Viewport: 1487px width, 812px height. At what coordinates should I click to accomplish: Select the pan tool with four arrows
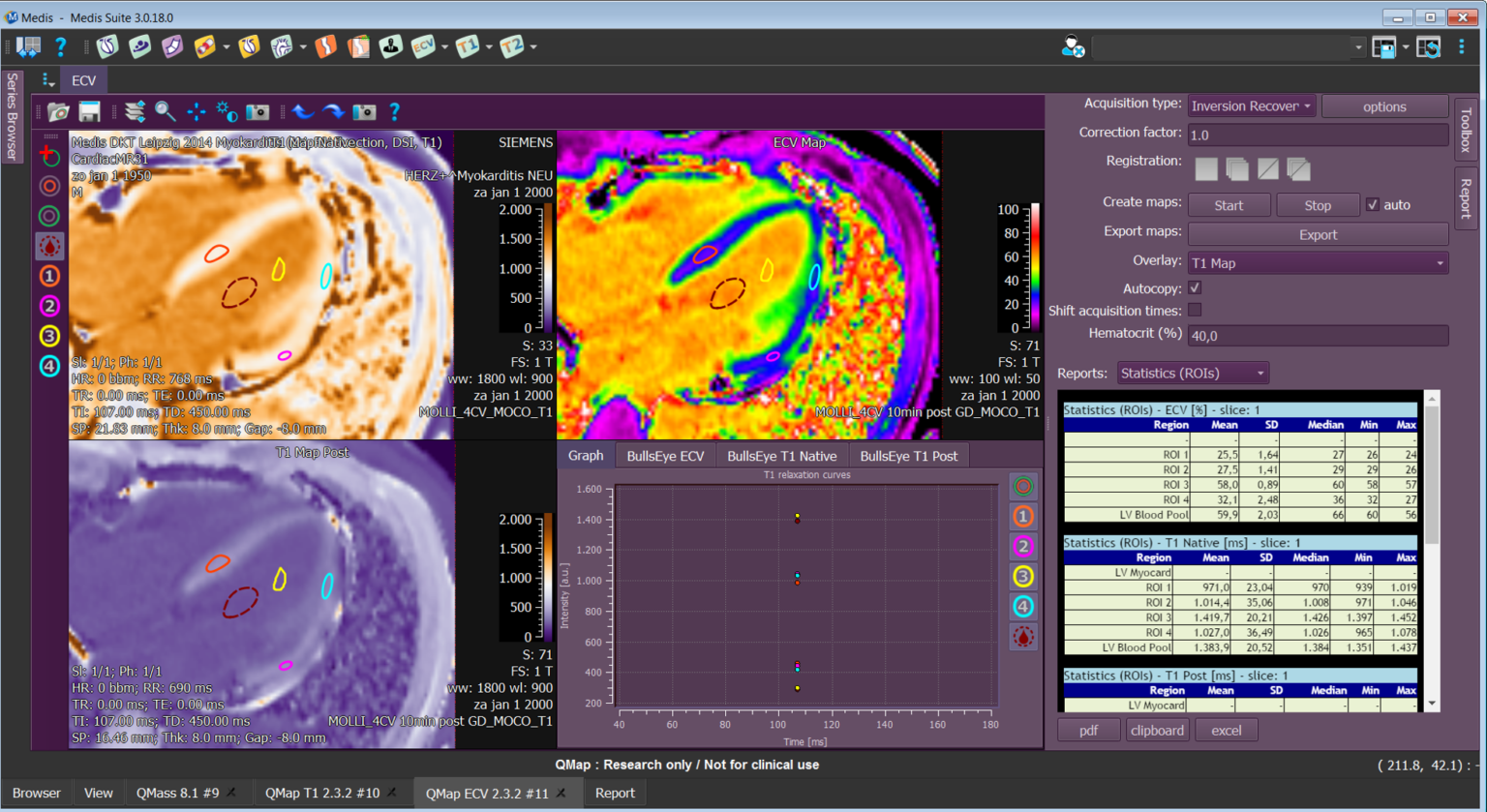[x=197, y=112]
